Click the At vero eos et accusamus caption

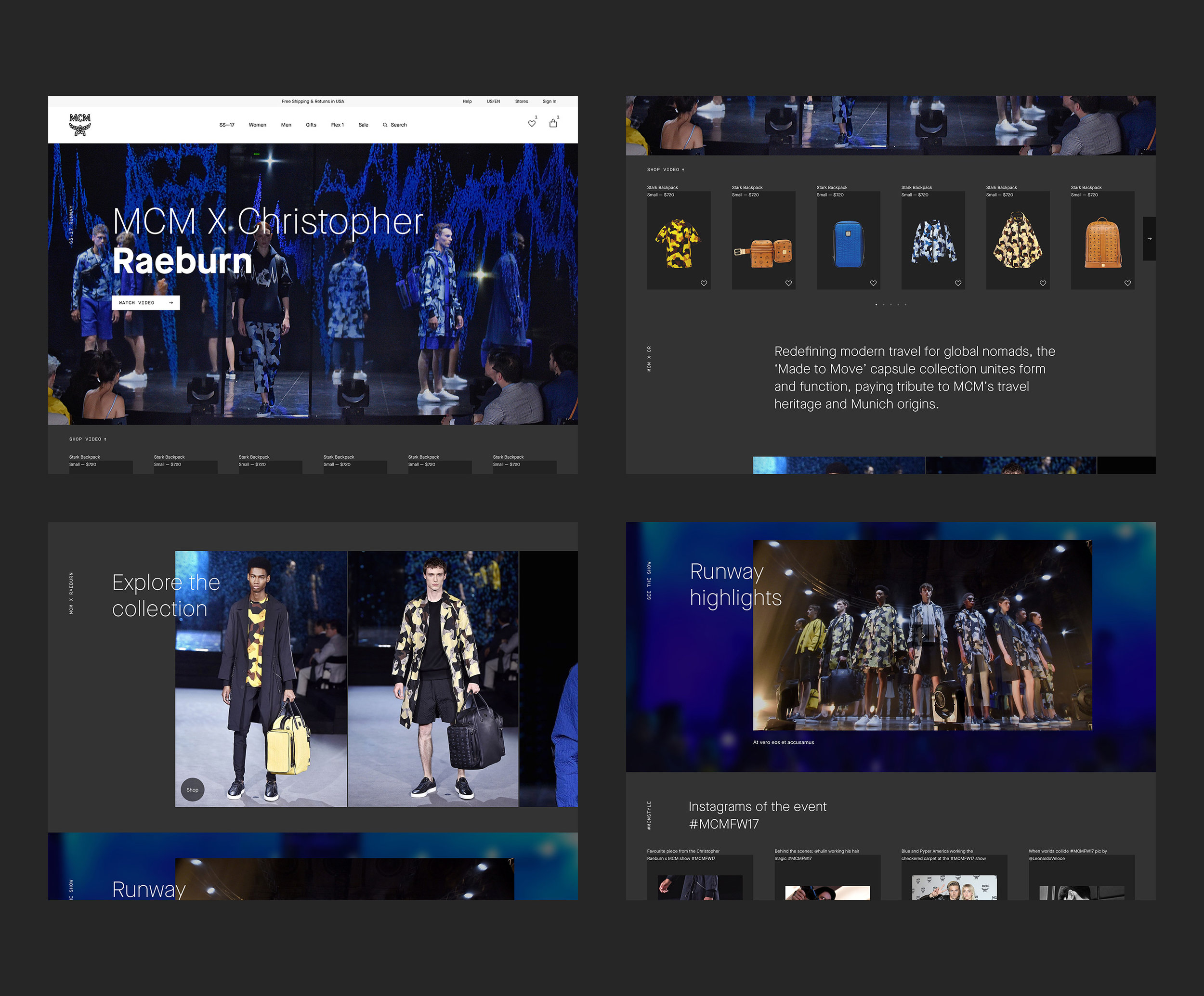click(x=783, y=742)
